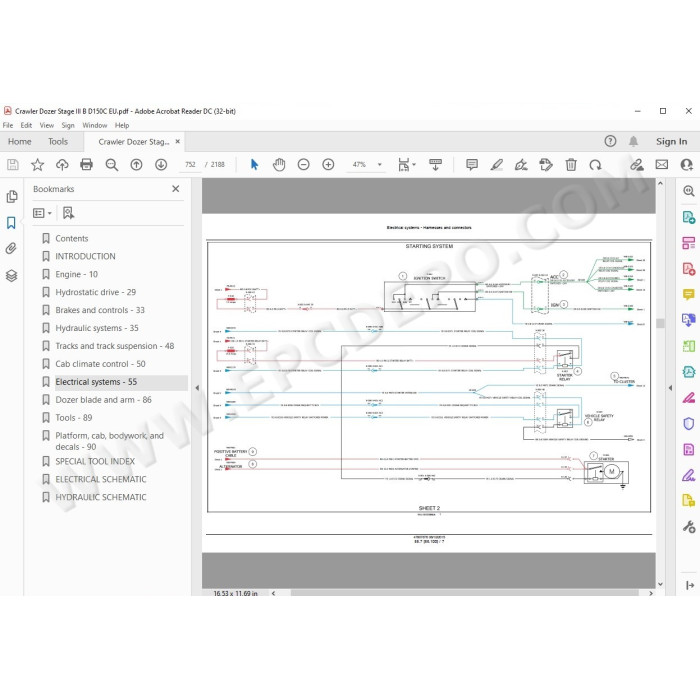This screenshot has height=700, width=700.
Task: Go to previous page arrow
Action: coord(136,165)
